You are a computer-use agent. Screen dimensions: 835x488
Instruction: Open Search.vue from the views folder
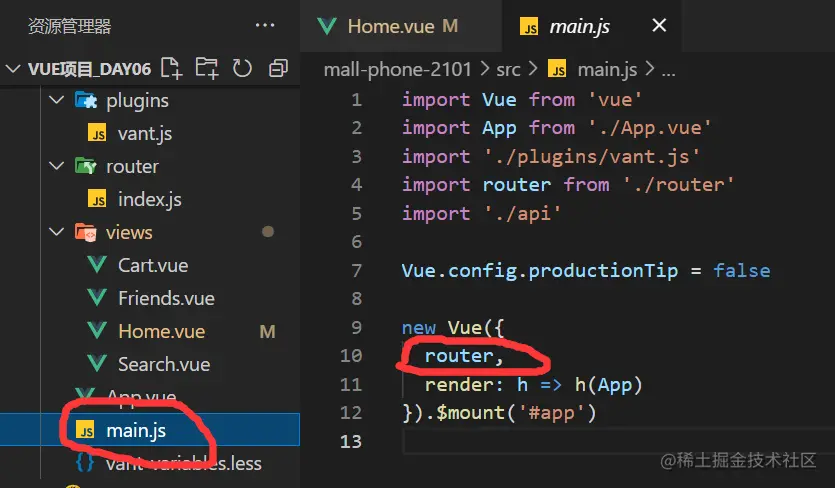click(164, 364)
